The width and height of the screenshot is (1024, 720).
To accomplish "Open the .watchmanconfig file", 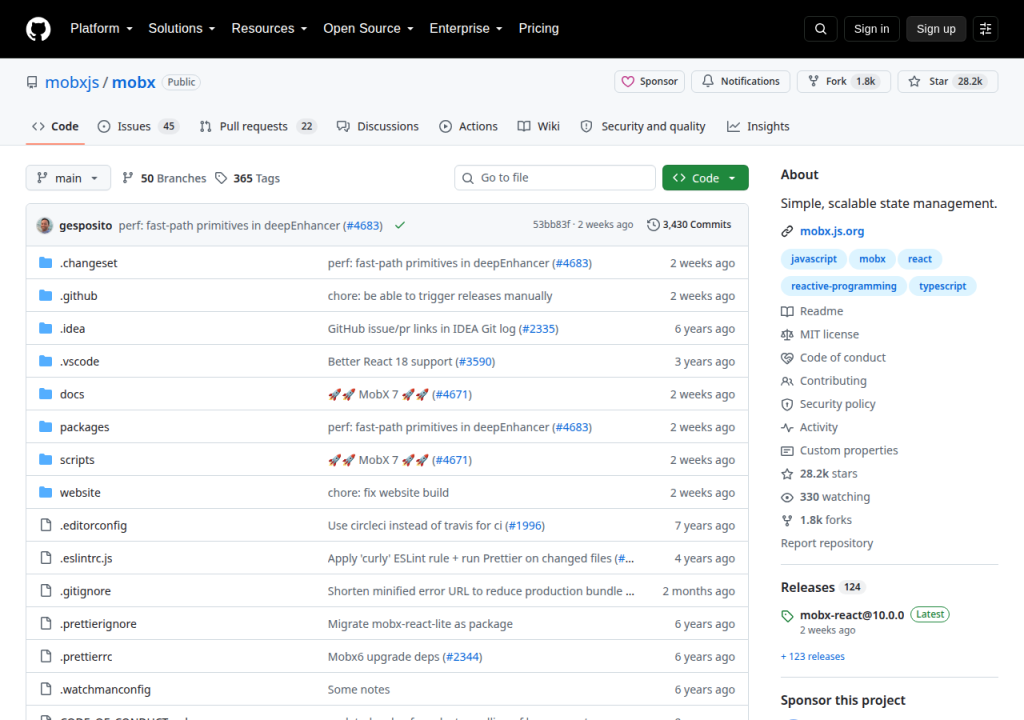I will 105,689.
